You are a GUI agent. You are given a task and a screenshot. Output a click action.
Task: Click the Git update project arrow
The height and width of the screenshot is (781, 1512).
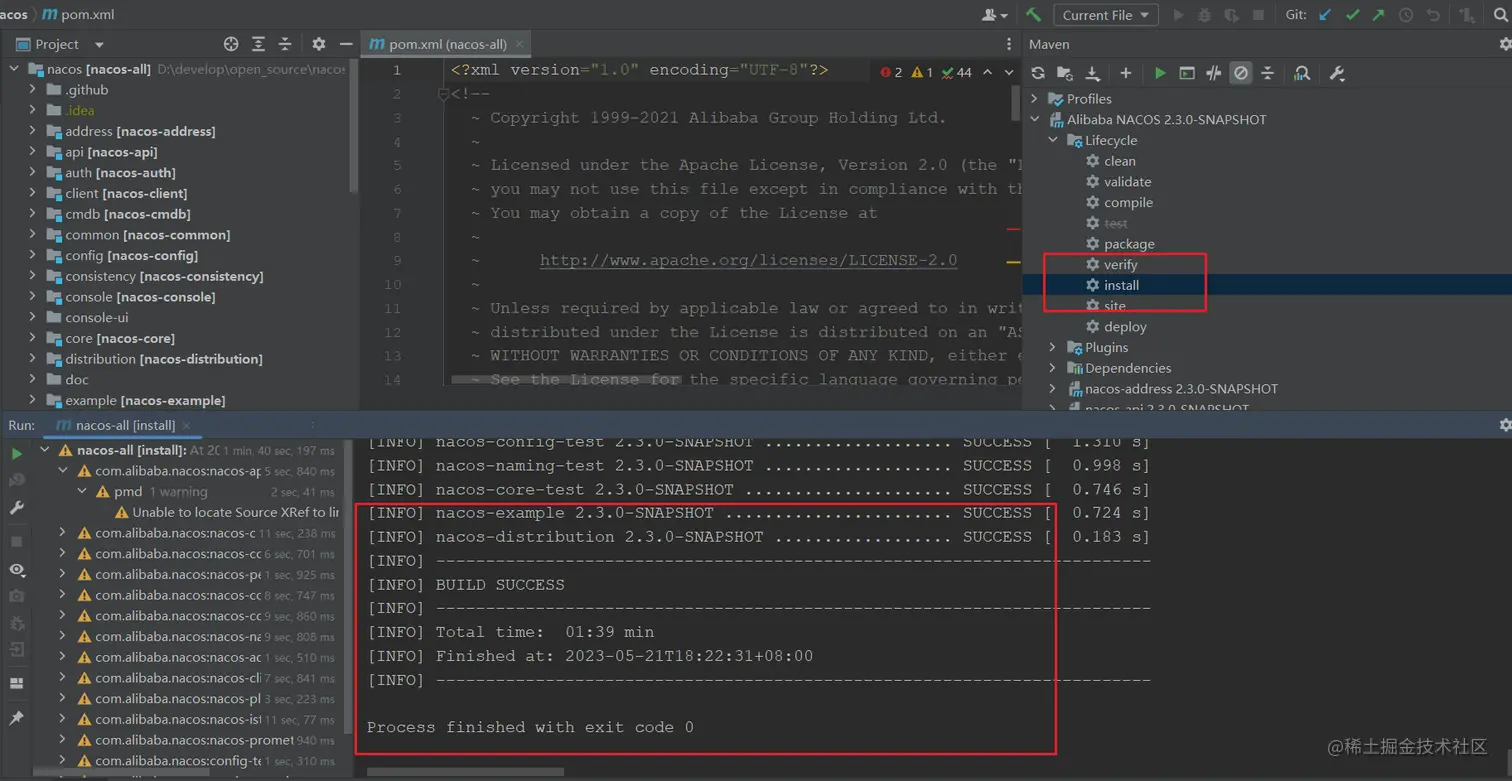[x=1326, y=15]
